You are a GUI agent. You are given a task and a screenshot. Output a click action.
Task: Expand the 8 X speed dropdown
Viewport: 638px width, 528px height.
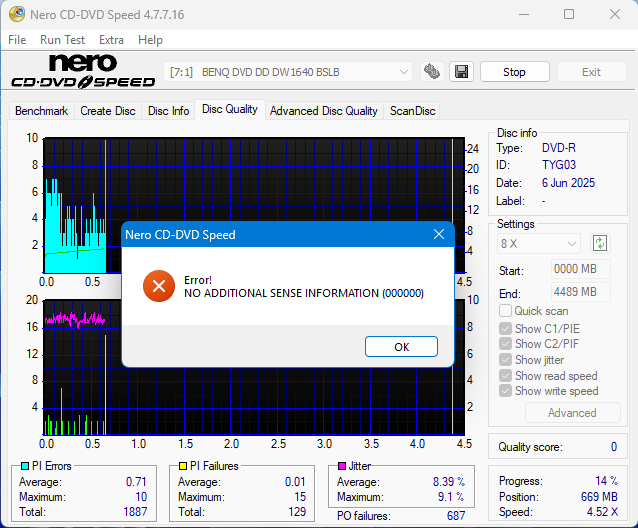click(x=539, y=243)
